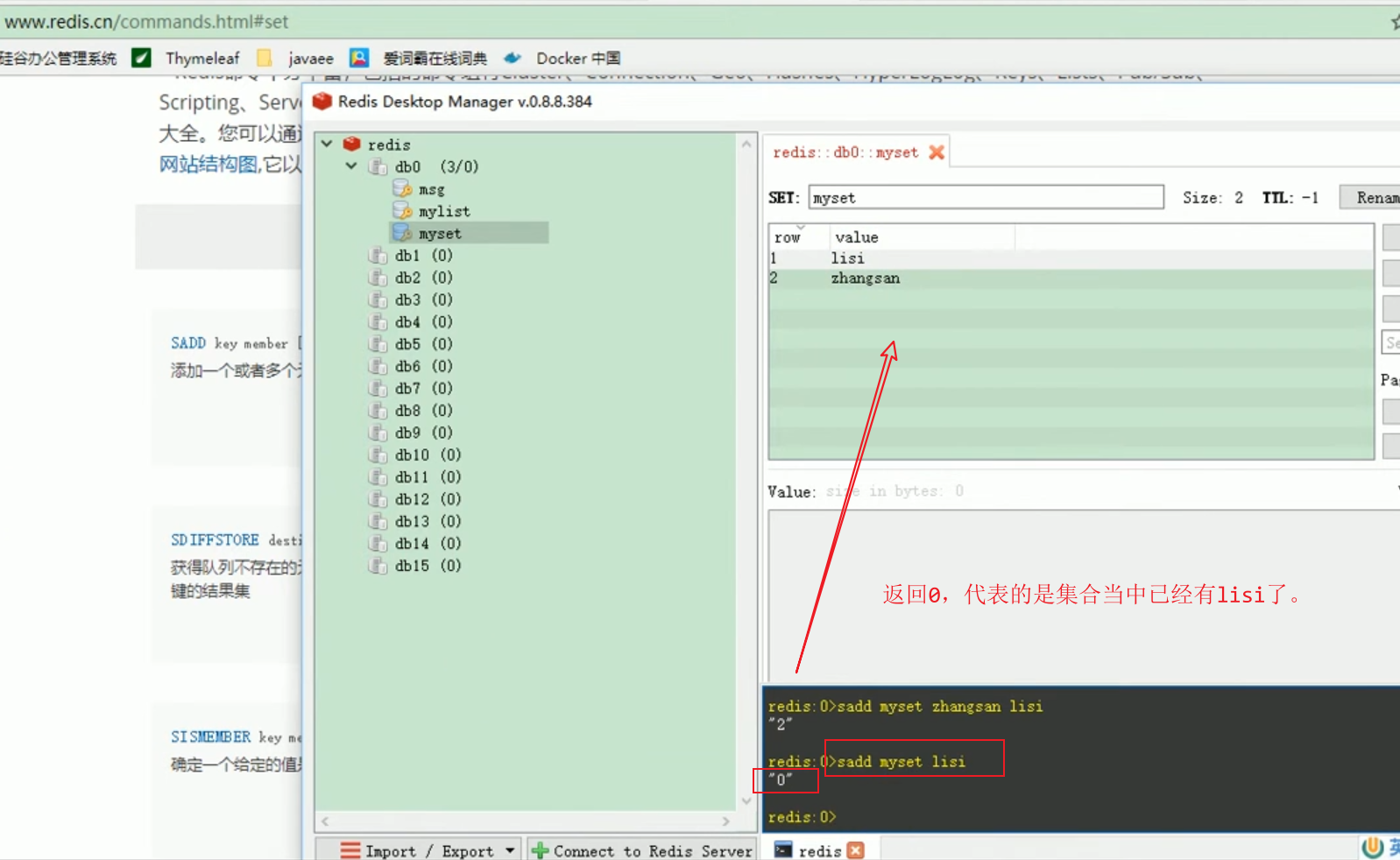Viewport: 1400px width, 860px height.
Task: Select db10 (0) database label
Action: (428, 455)
